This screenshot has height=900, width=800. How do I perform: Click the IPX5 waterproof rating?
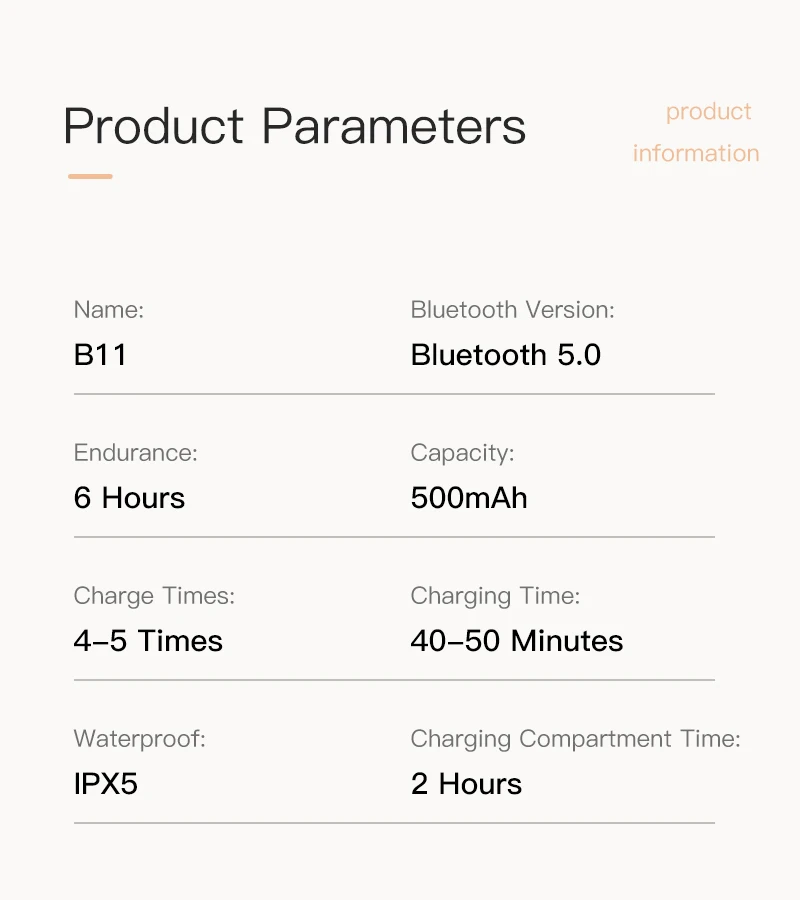pyautogui.click(x=106, y=783)
